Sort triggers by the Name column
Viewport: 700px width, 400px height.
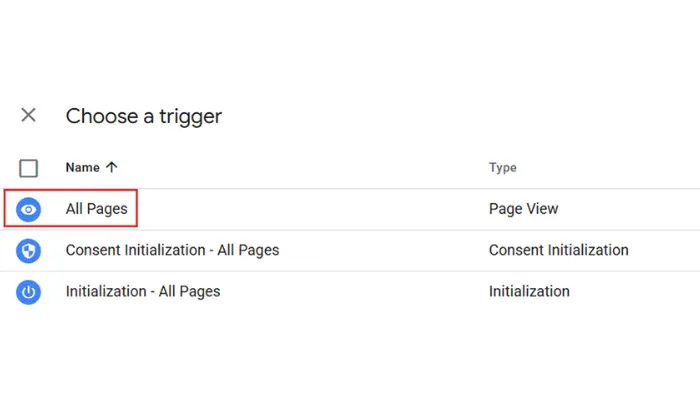84,168
